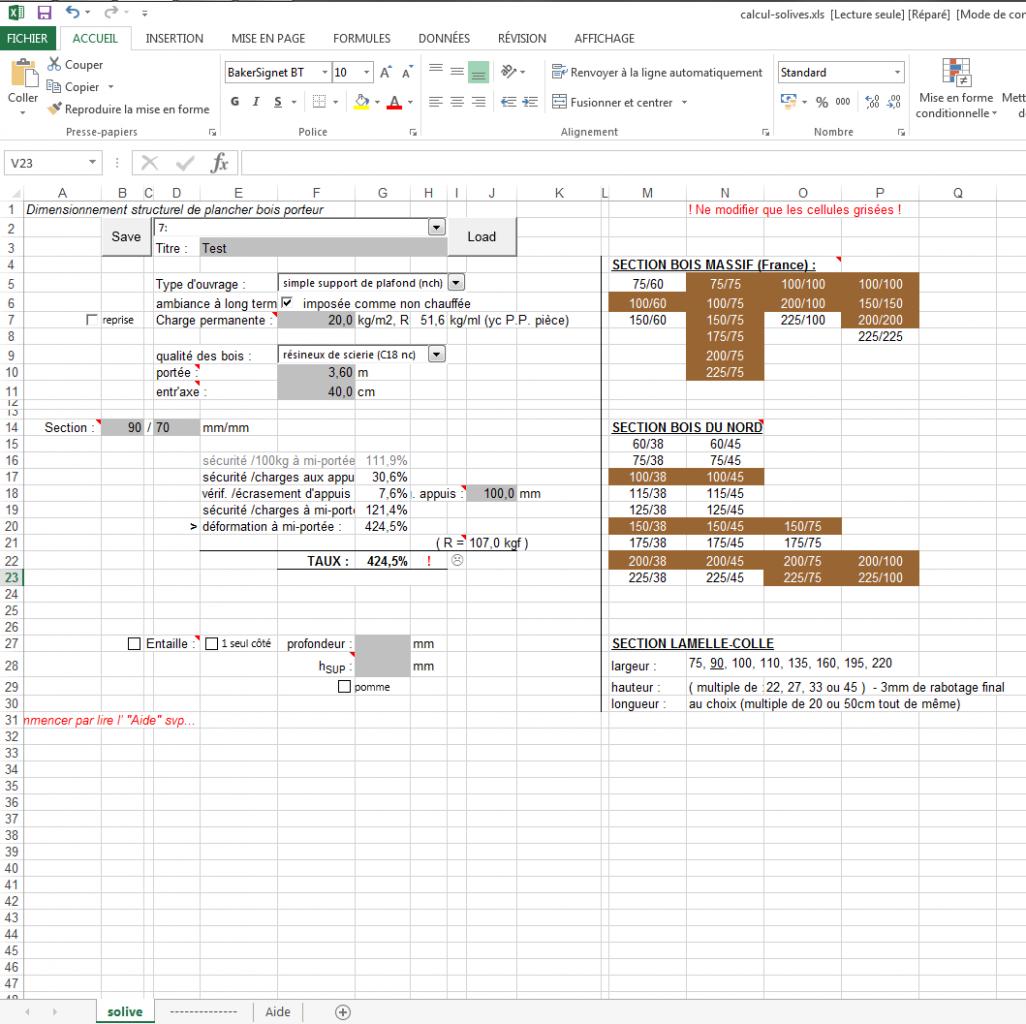The image size is (1026, 1024).
Task: Open conditional formatting (Mise en forme conditionnelle)
Action: click(x=956, y=88)
